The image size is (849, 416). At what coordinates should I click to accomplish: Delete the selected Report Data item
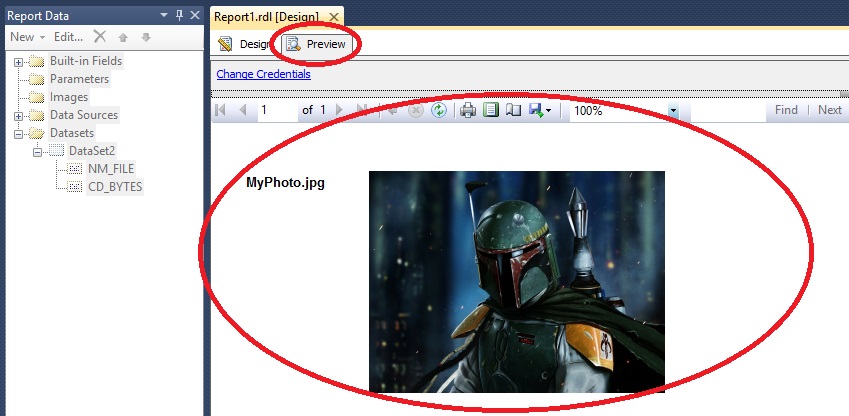100,36
